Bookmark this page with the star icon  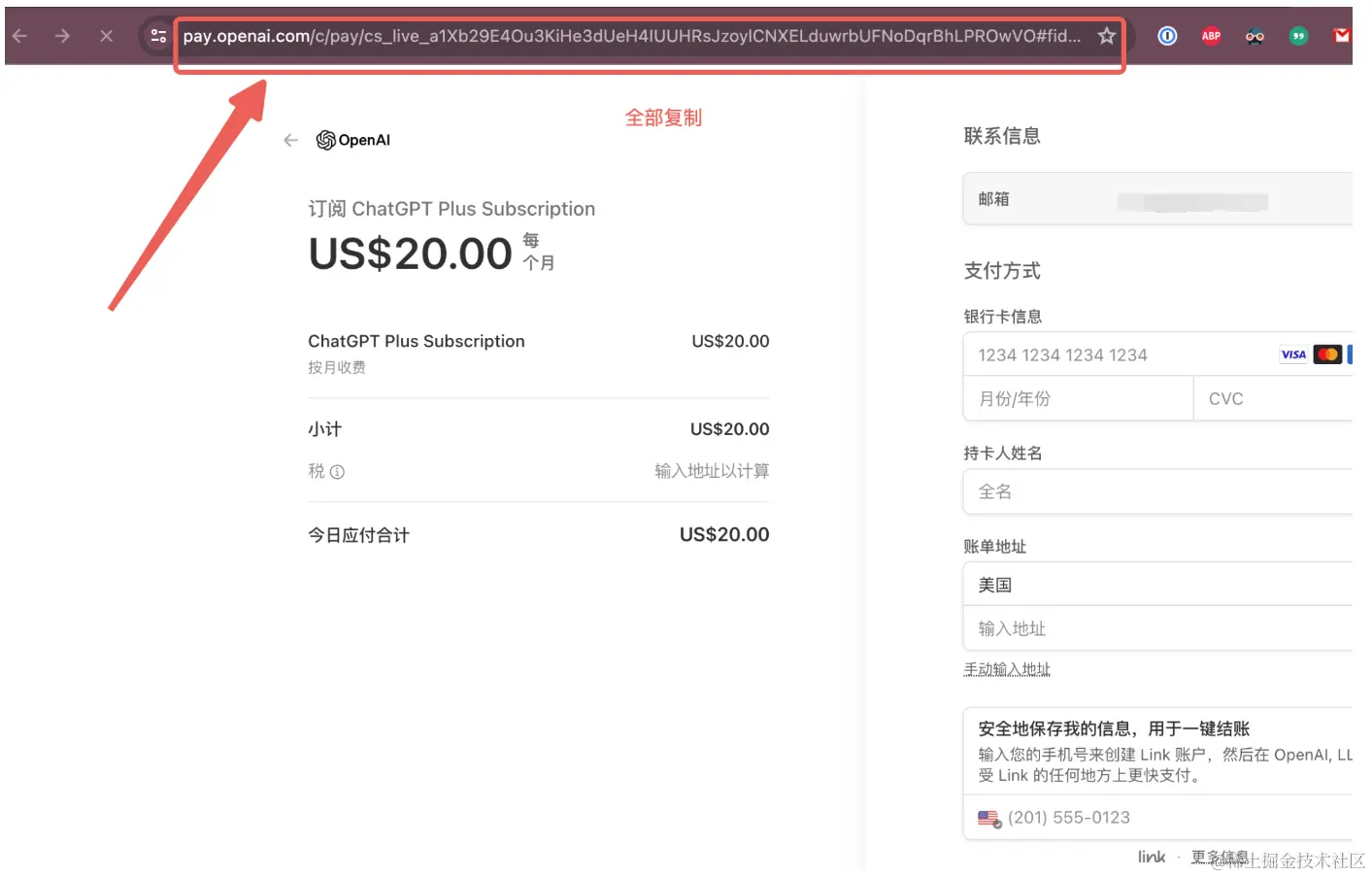click(x=1106, y=36)
